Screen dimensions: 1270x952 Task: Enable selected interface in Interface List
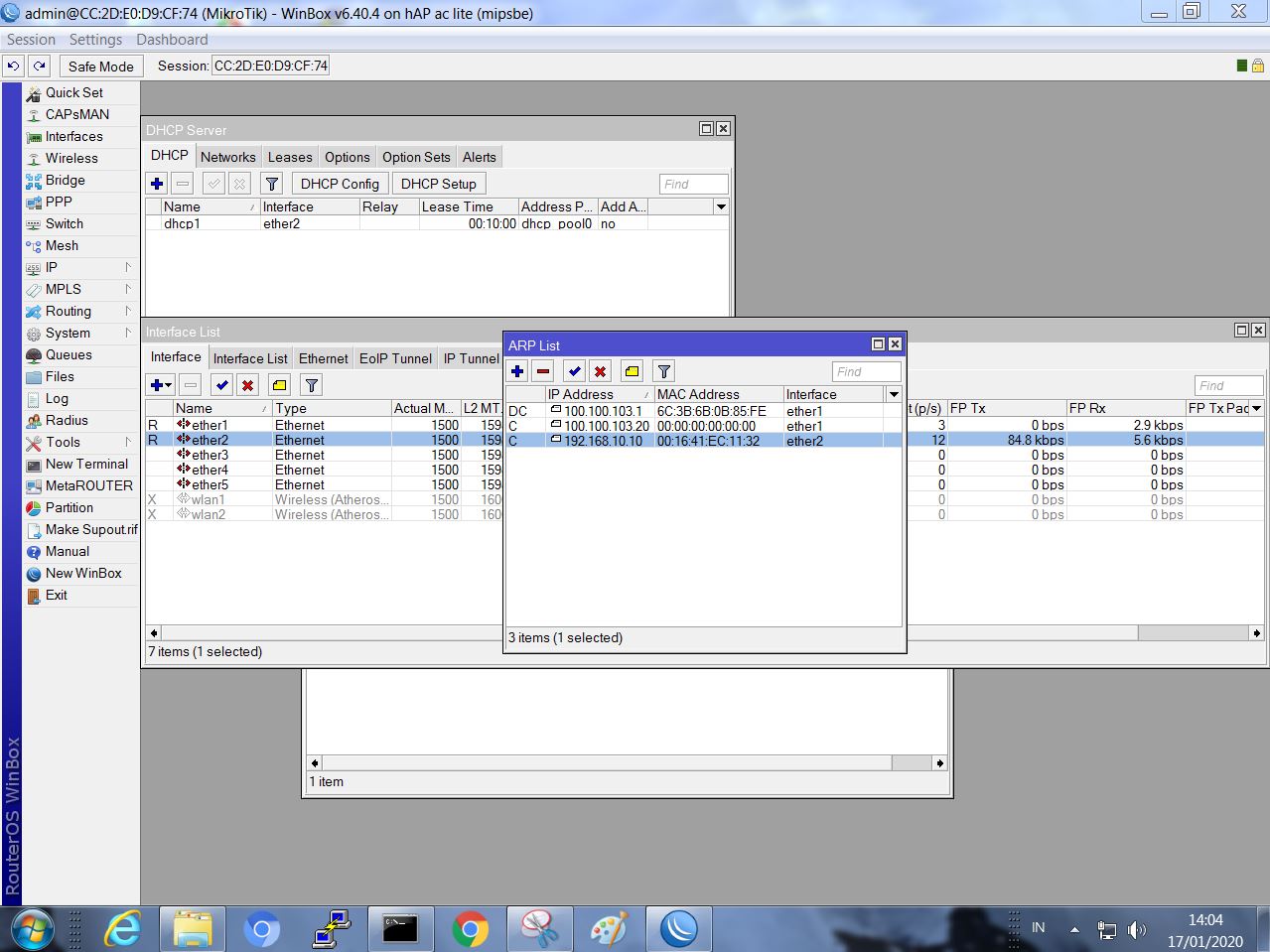tap(222, 385)
